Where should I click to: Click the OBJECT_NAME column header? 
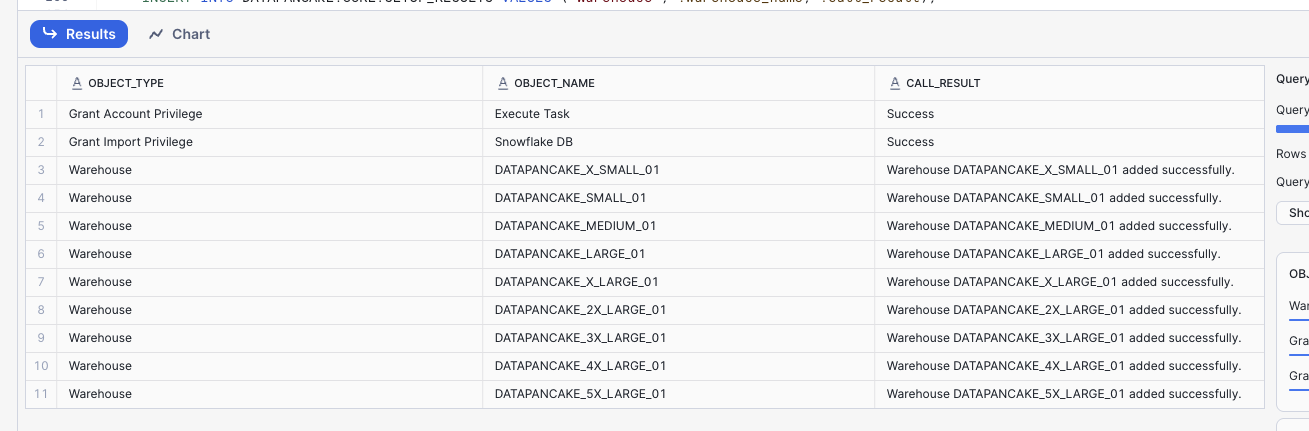(554, 83)
